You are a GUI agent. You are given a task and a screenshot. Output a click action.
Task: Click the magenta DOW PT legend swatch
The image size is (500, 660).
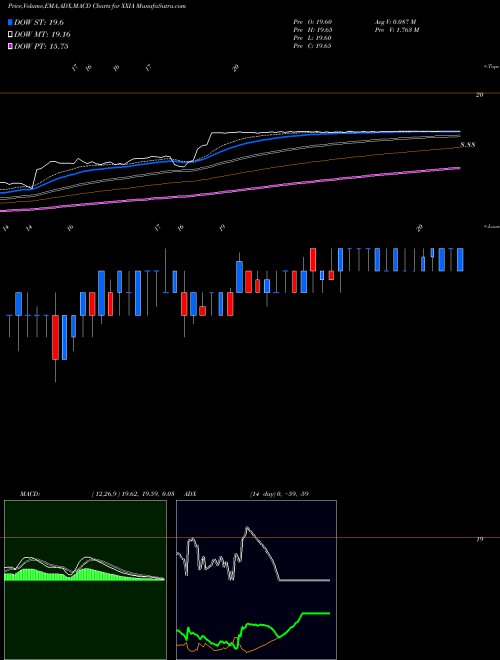coord(10,46)
